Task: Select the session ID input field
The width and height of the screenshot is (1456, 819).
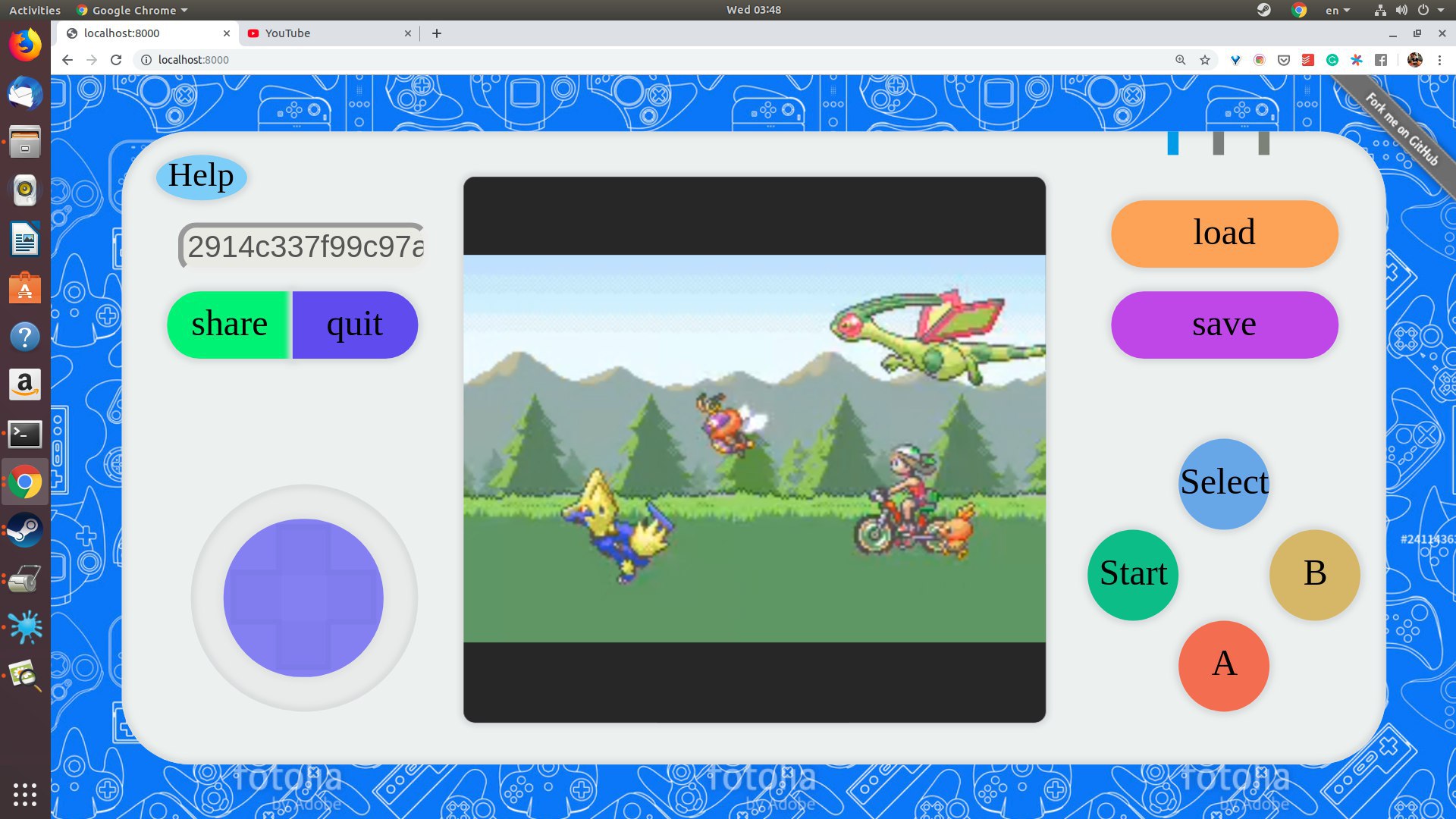Action: (300, 247)
